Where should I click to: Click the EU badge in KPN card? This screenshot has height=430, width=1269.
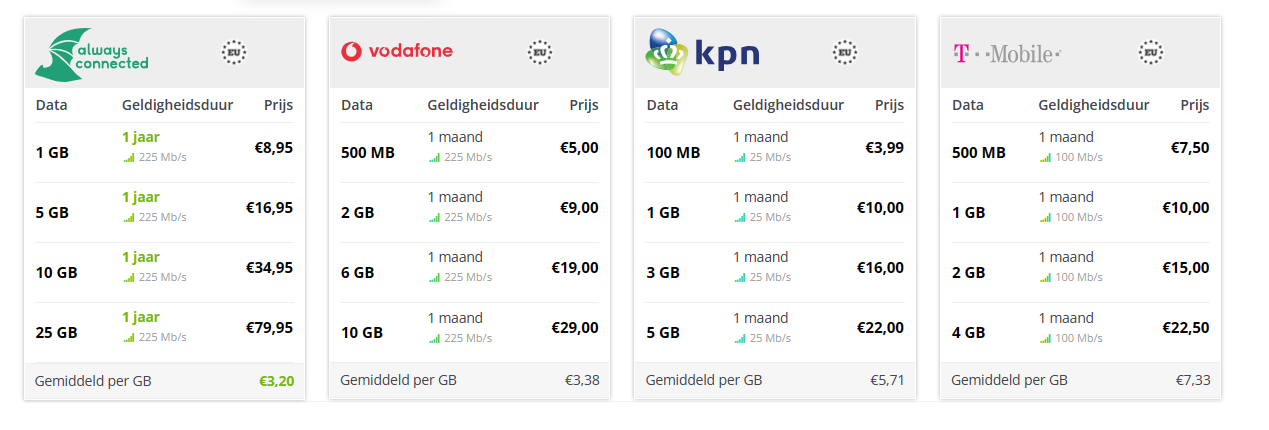(845, 52)
